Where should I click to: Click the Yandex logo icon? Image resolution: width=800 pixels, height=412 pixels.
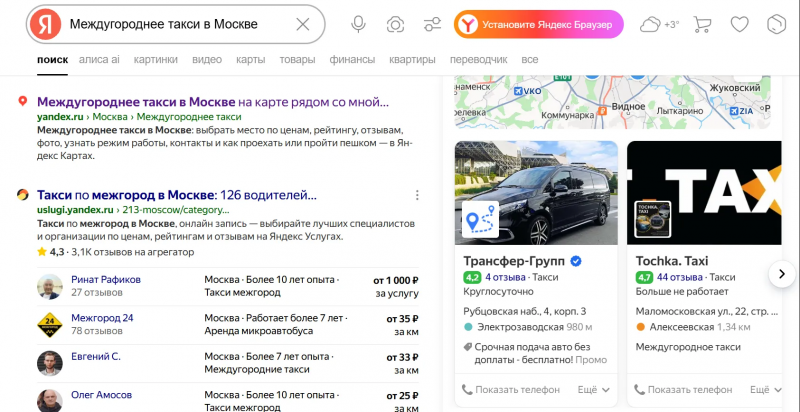pyautogui.click(x=45, y=24)
